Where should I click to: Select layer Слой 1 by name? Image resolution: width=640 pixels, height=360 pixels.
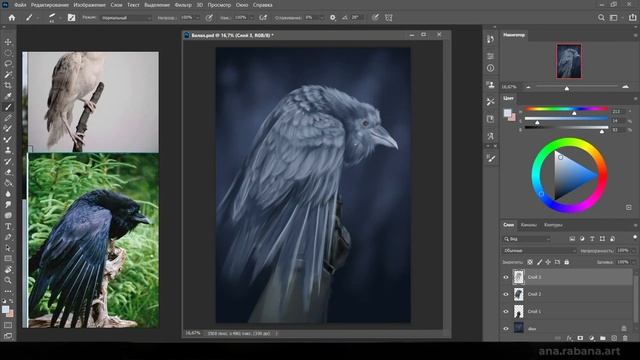[x=534, y=311]
